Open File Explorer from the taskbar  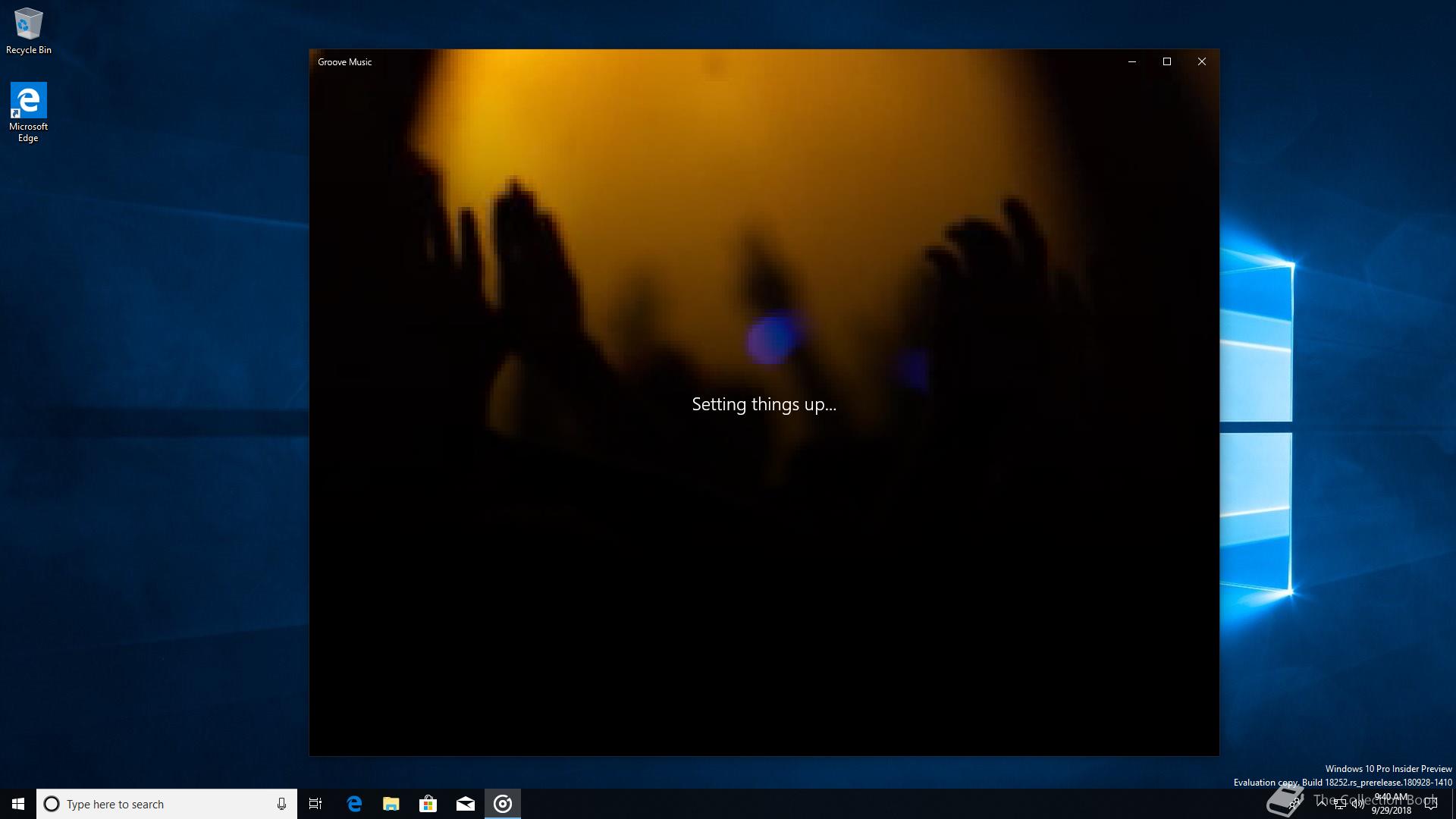click(x=391, y=804)
